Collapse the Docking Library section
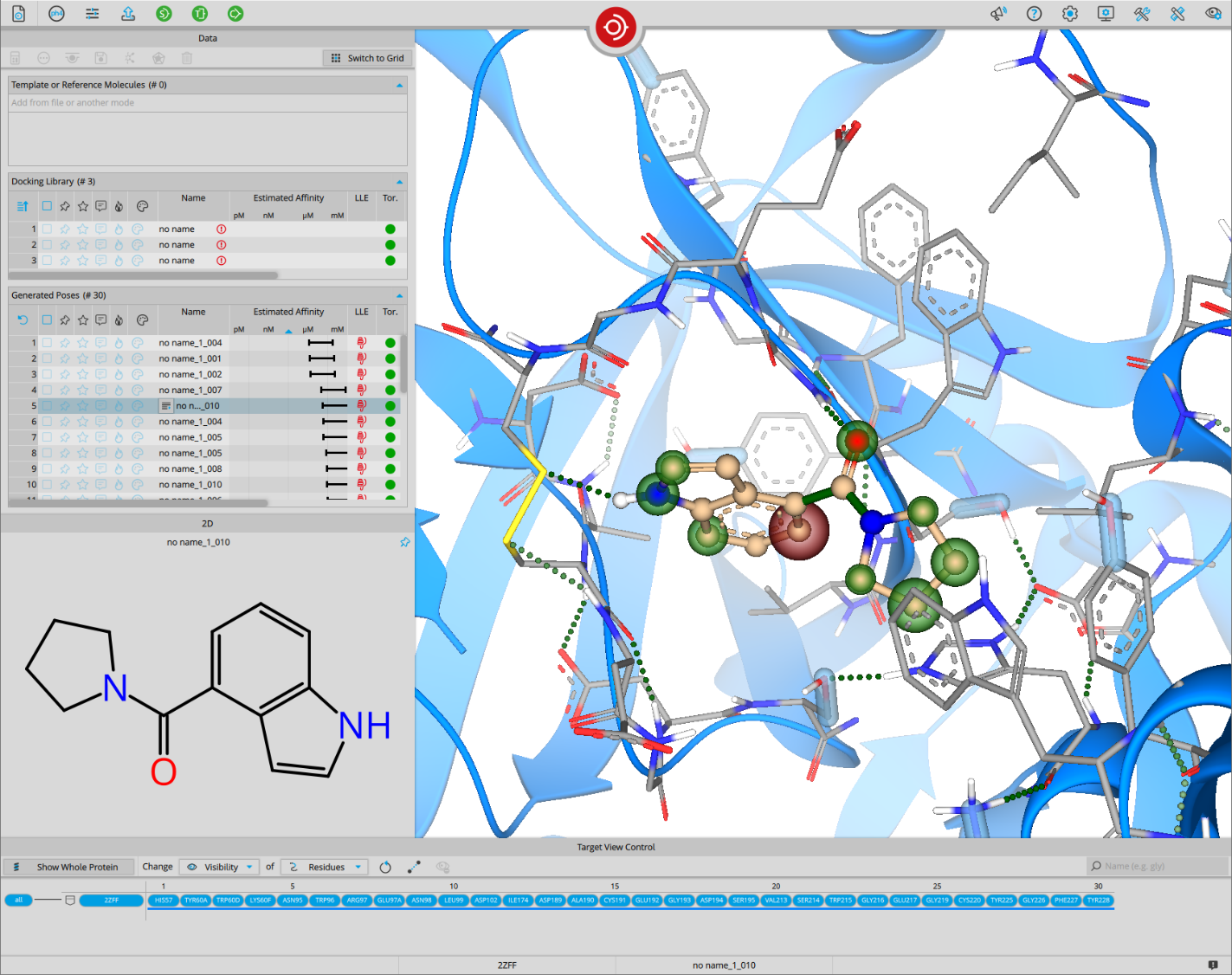The width and height of the screenshot is (1232, 975). [x=399, y=182]
